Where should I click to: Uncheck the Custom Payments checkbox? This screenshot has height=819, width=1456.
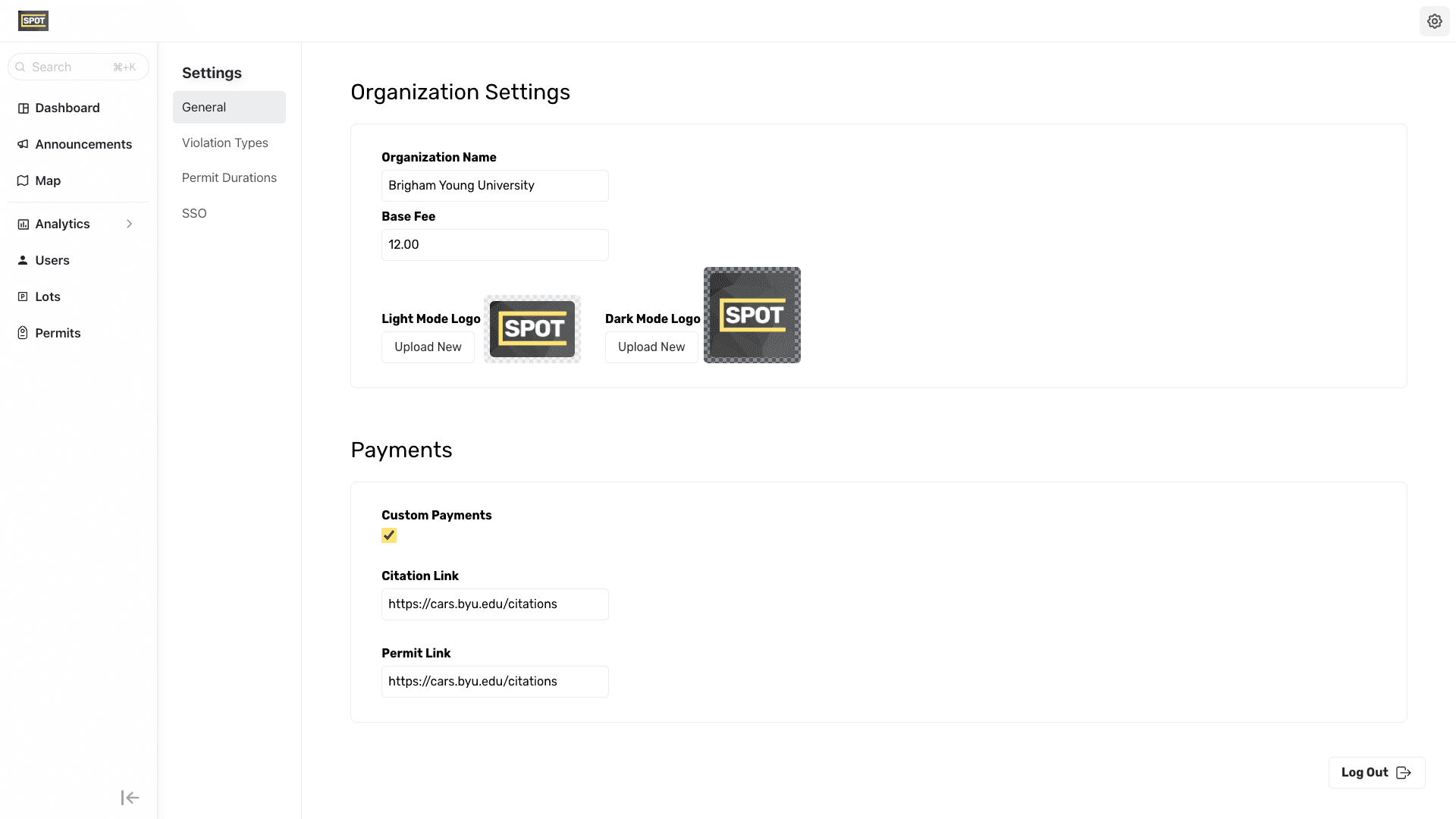click(389, 535)
